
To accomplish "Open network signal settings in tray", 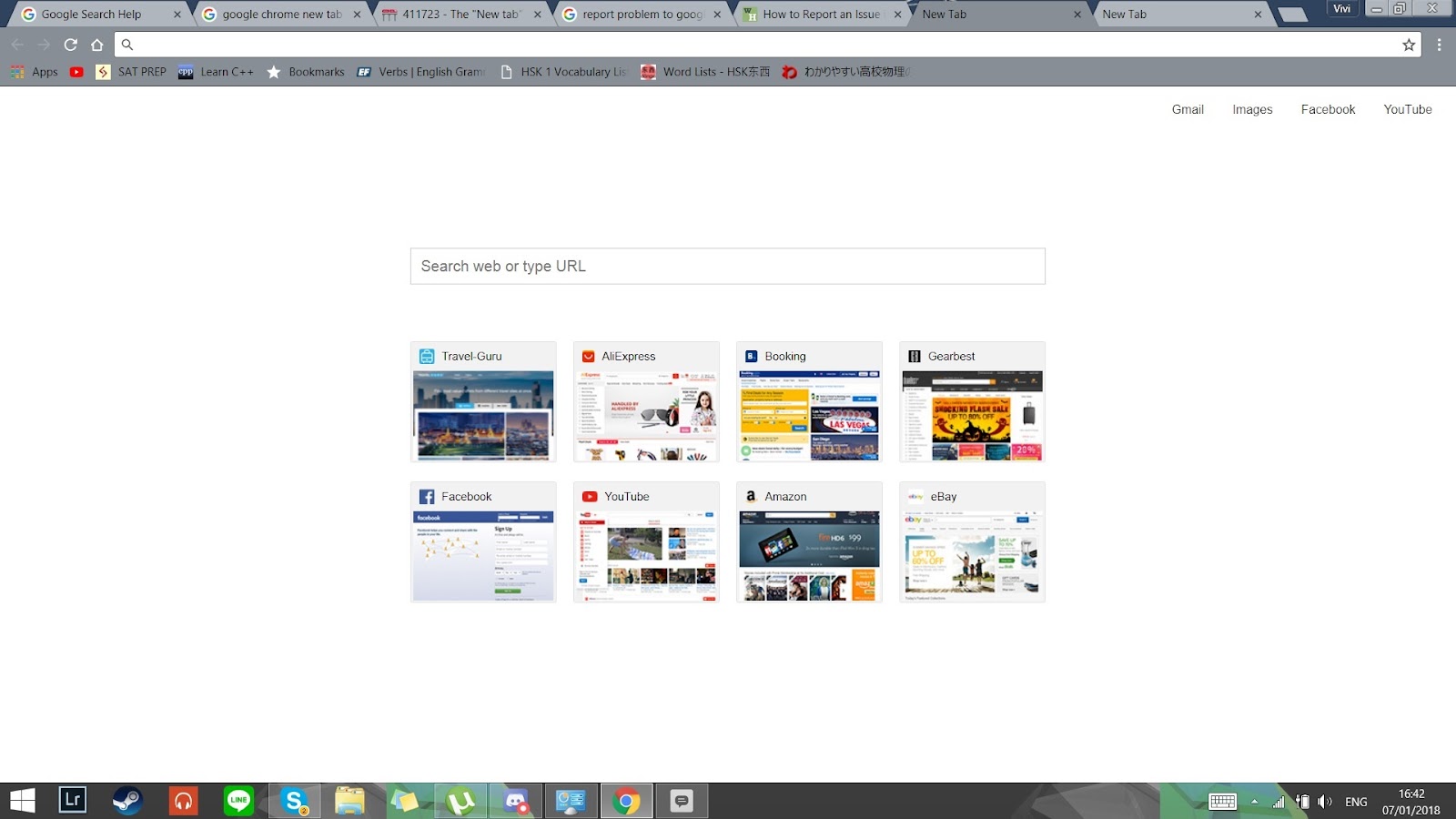I will [x=1279, y=802].
